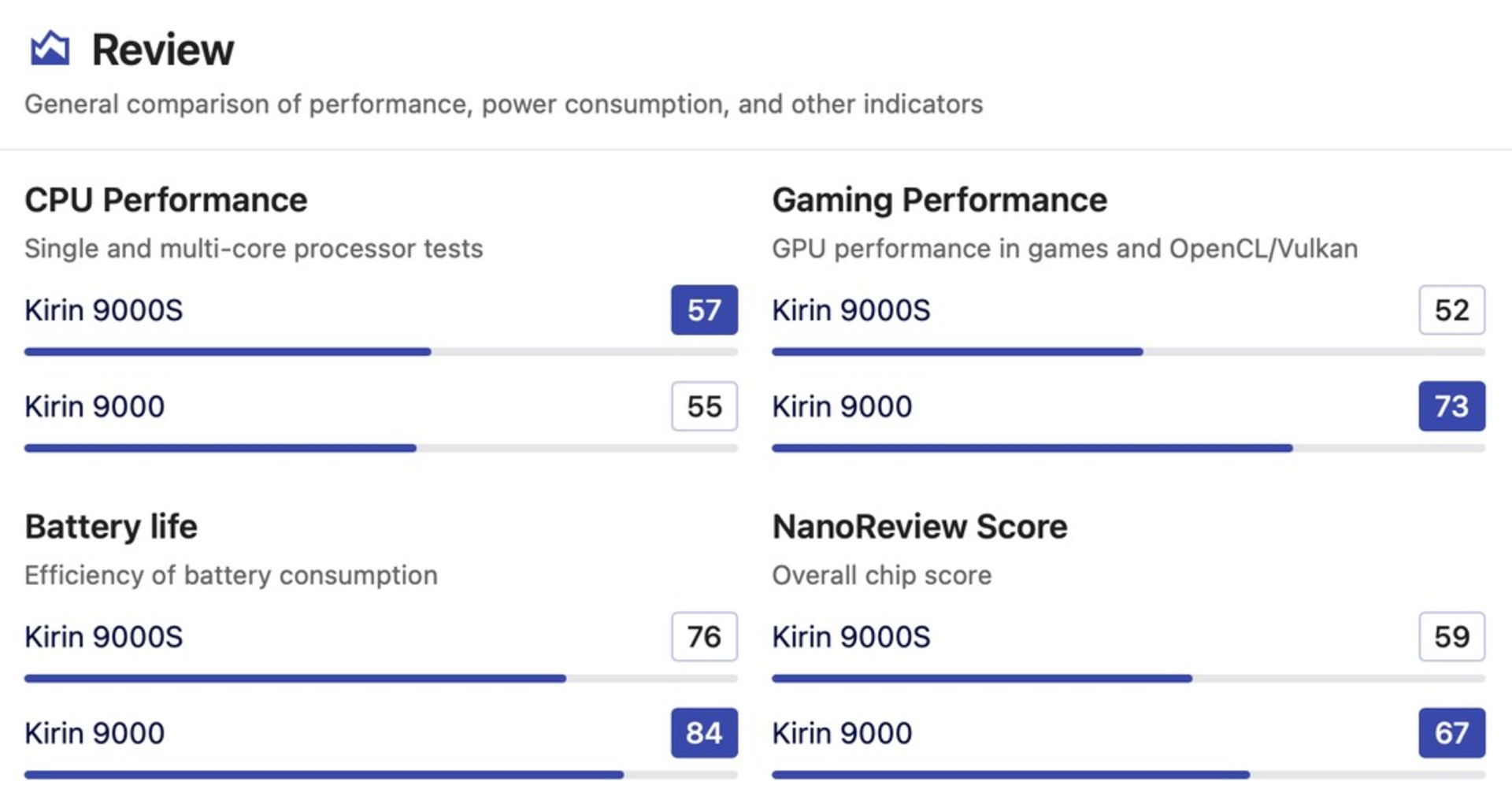Select Kirin 9000S under NanoReview Score
The image size is (1512, 800).
[851, 637]
